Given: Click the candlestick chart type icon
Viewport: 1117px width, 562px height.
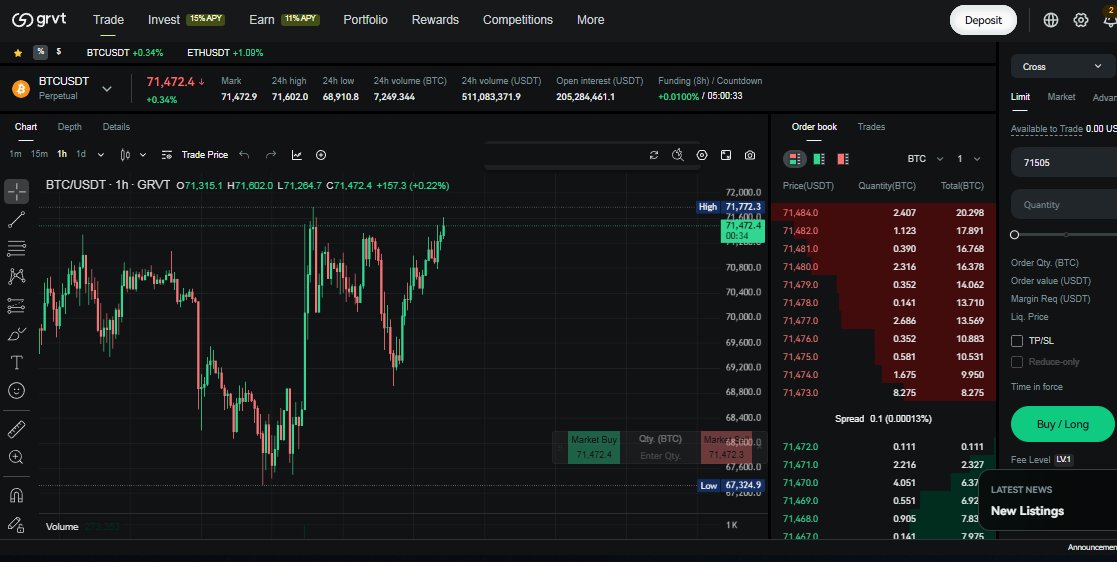Looking at the screenshot, I should pyautogui.click(x=125, y=155).
